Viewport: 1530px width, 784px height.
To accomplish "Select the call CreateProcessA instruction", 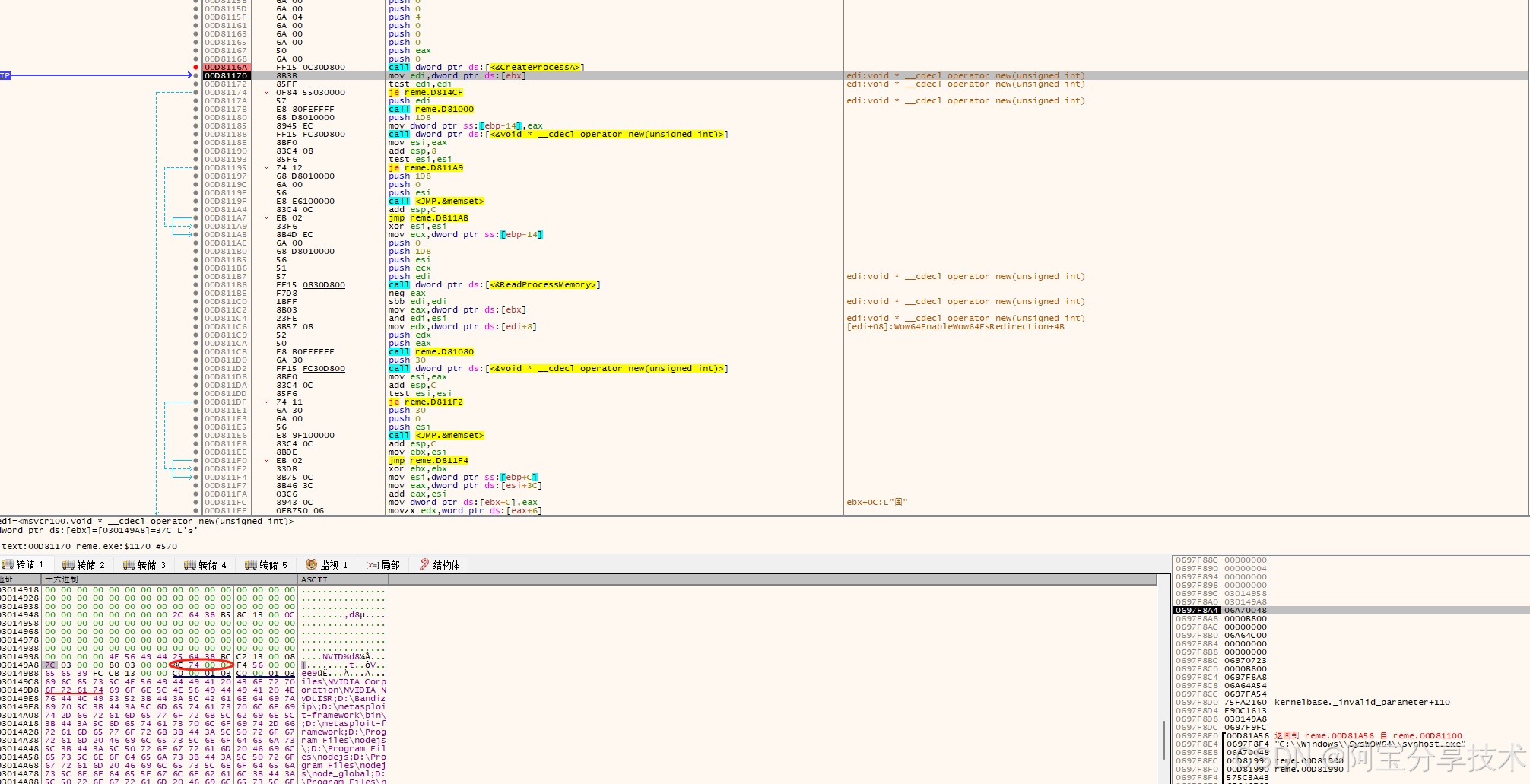I will pyautogui.click(x=486, y=68).
